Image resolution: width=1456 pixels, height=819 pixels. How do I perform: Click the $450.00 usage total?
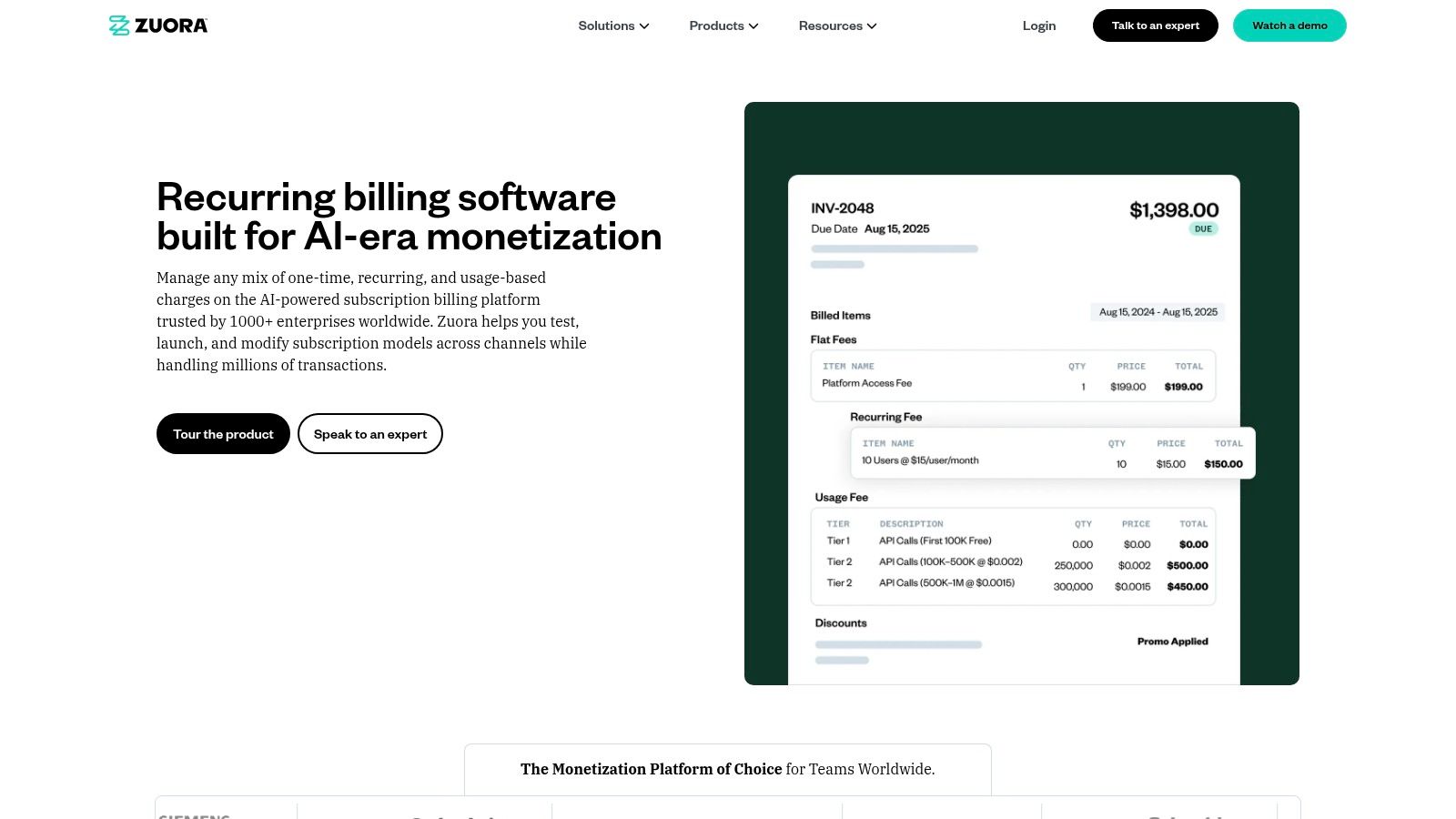pyautogui.click(x=1188, y=586)
